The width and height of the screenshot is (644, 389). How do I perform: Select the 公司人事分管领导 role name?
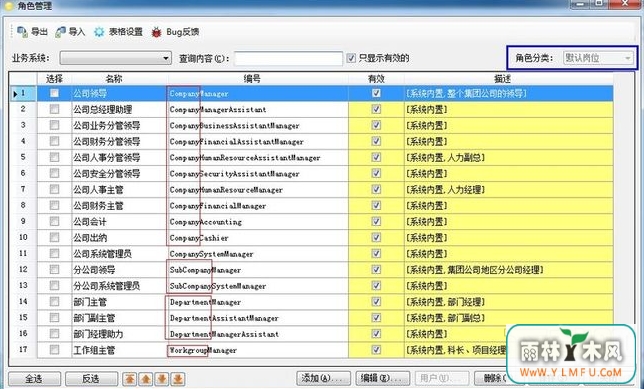[107, 157]
